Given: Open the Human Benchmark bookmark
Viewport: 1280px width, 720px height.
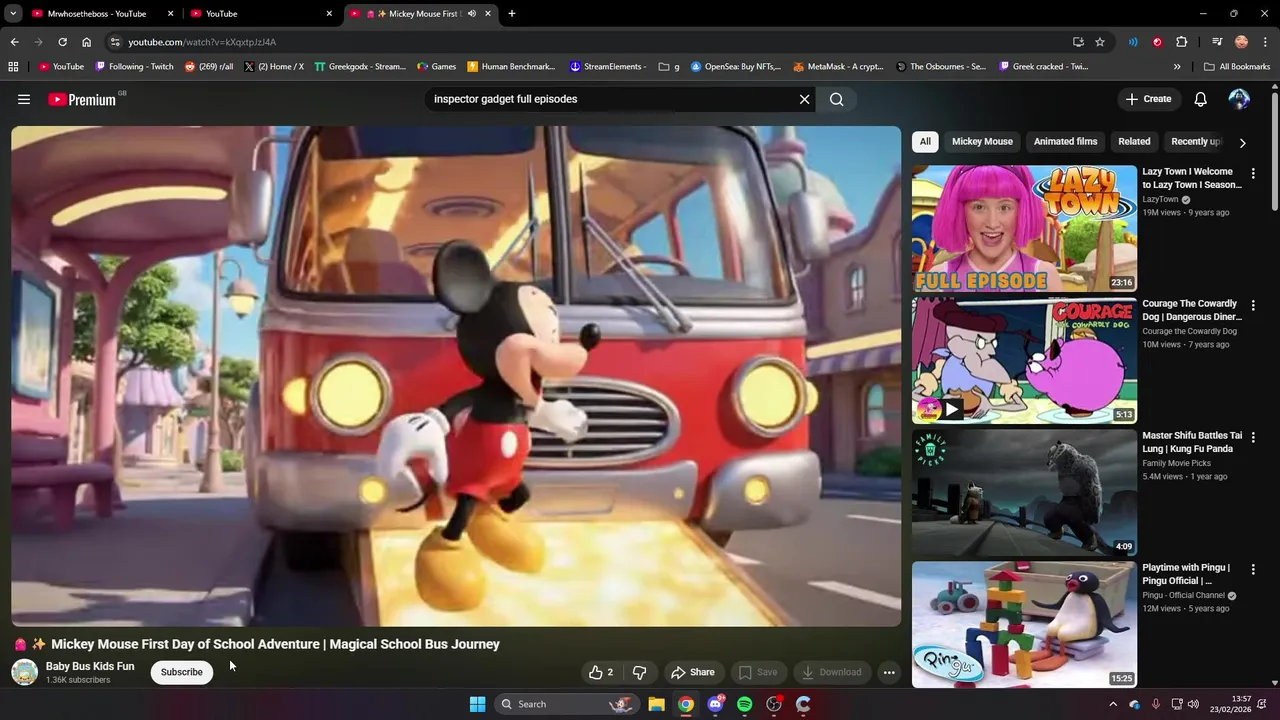Looking at the screenshot, I should 511,67.
